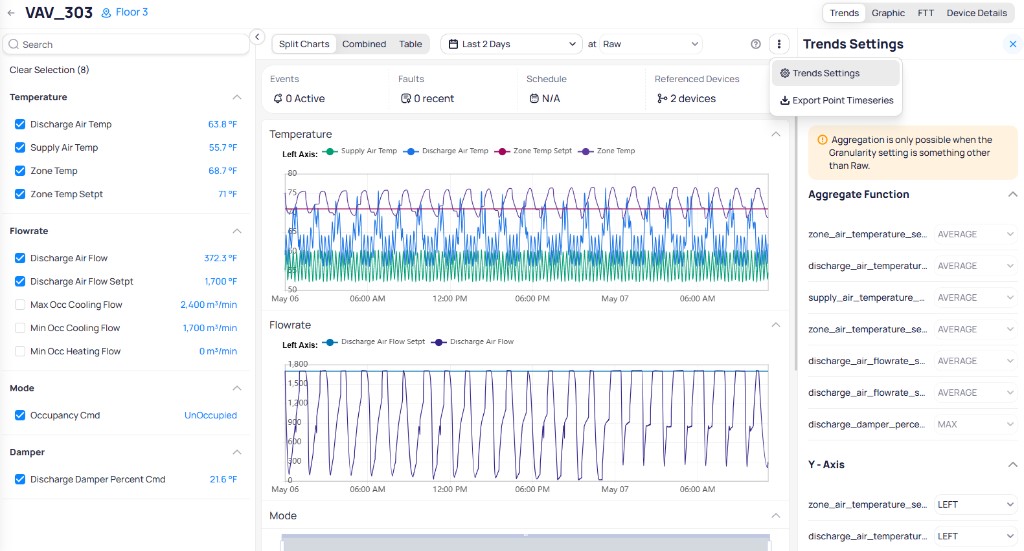Toggle the Zone Temp legend marker
Screen dimensions: 1024x551
[x=586, y=151]
